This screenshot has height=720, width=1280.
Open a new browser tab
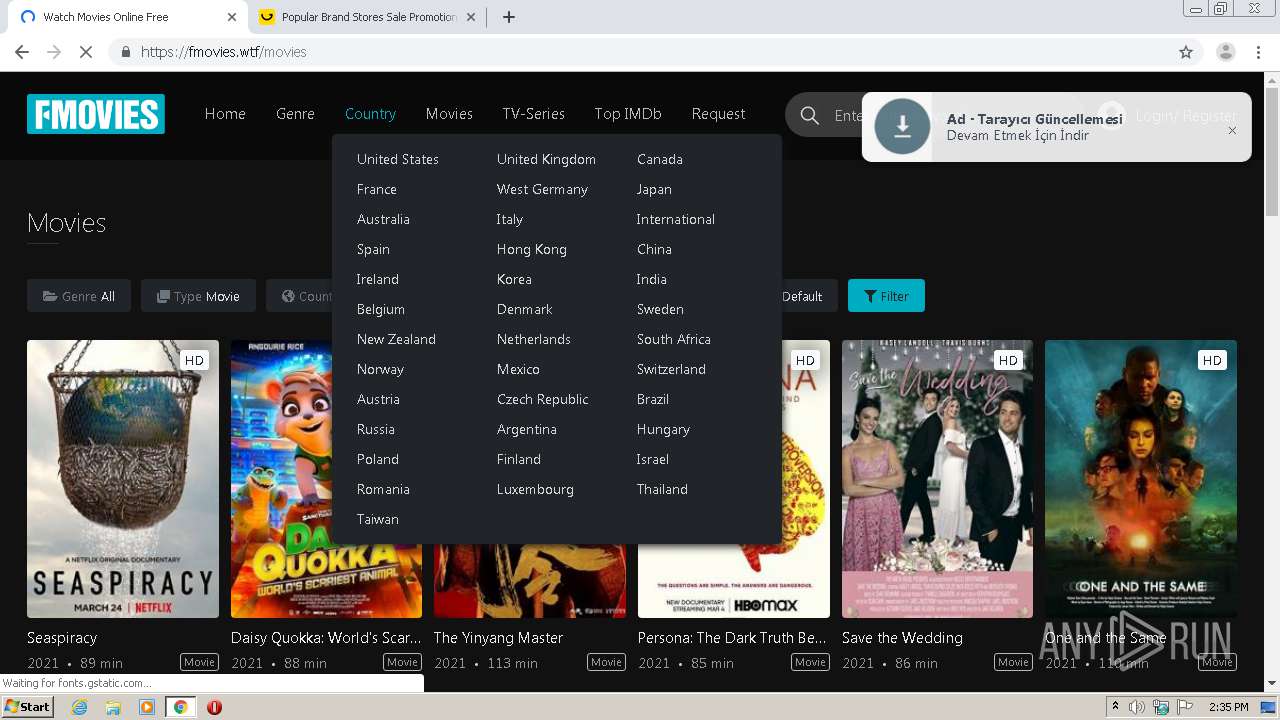(509, 17)
